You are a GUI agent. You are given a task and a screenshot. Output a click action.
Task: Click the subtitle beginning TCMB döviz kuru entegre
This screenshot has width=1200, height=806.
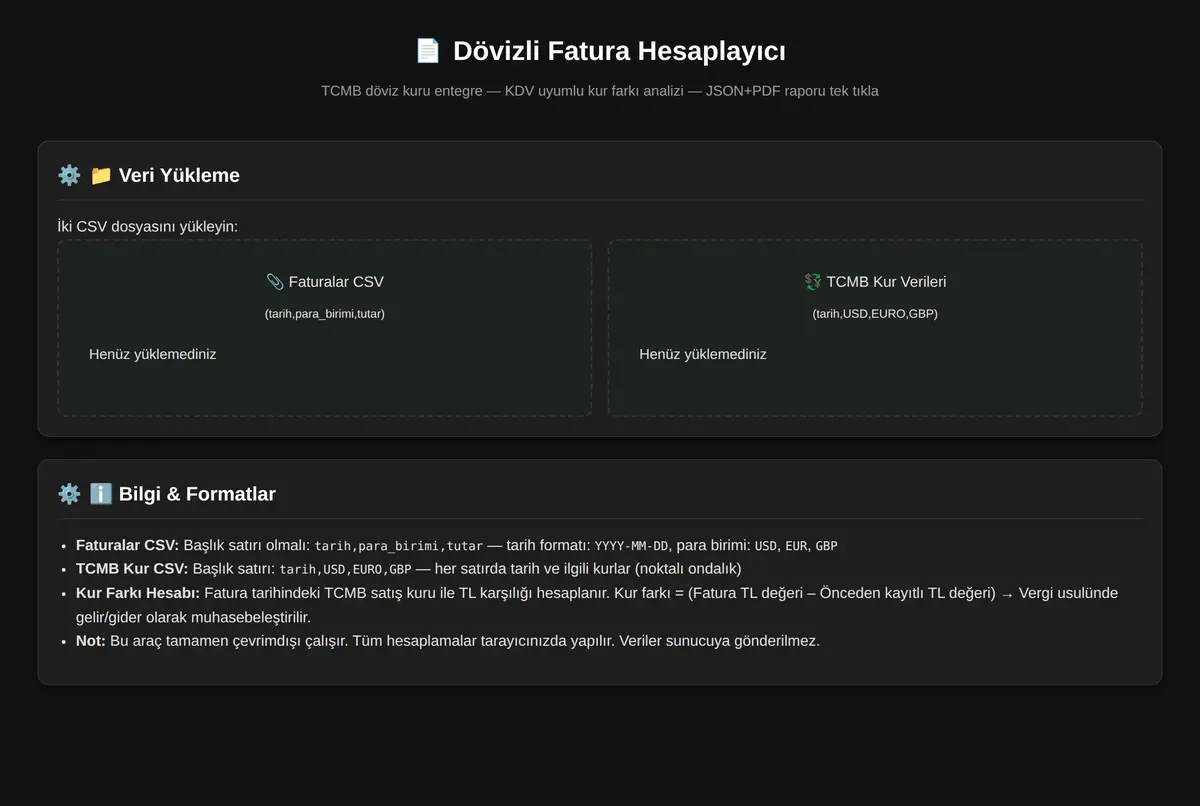[600, 91]
